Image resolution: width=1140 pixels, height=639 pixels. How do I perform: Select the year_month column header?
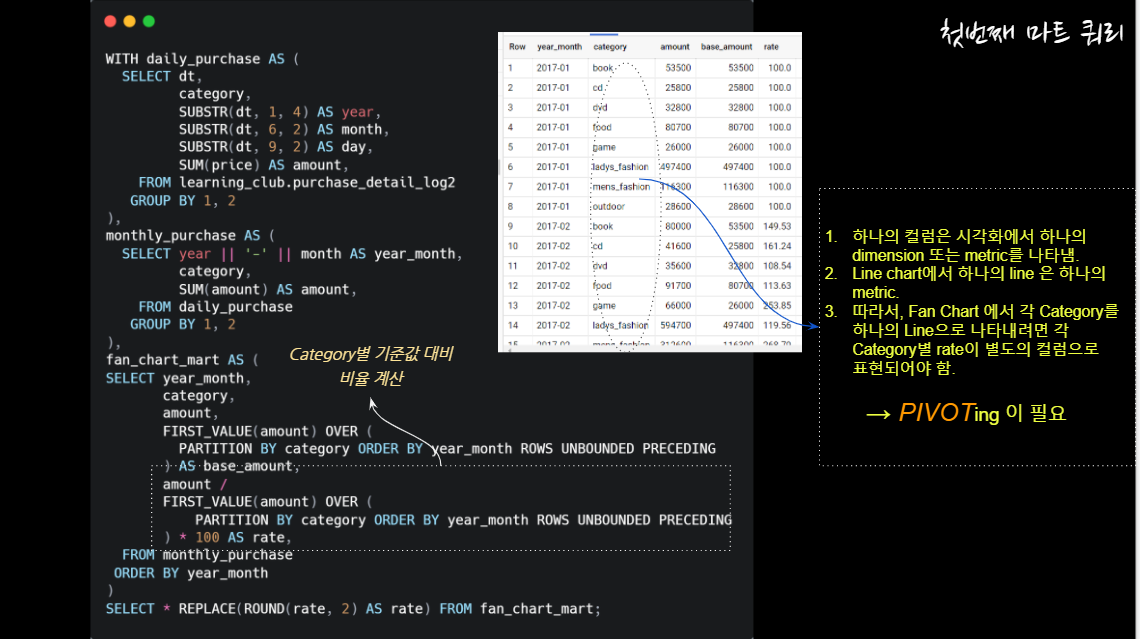(560, 46)
